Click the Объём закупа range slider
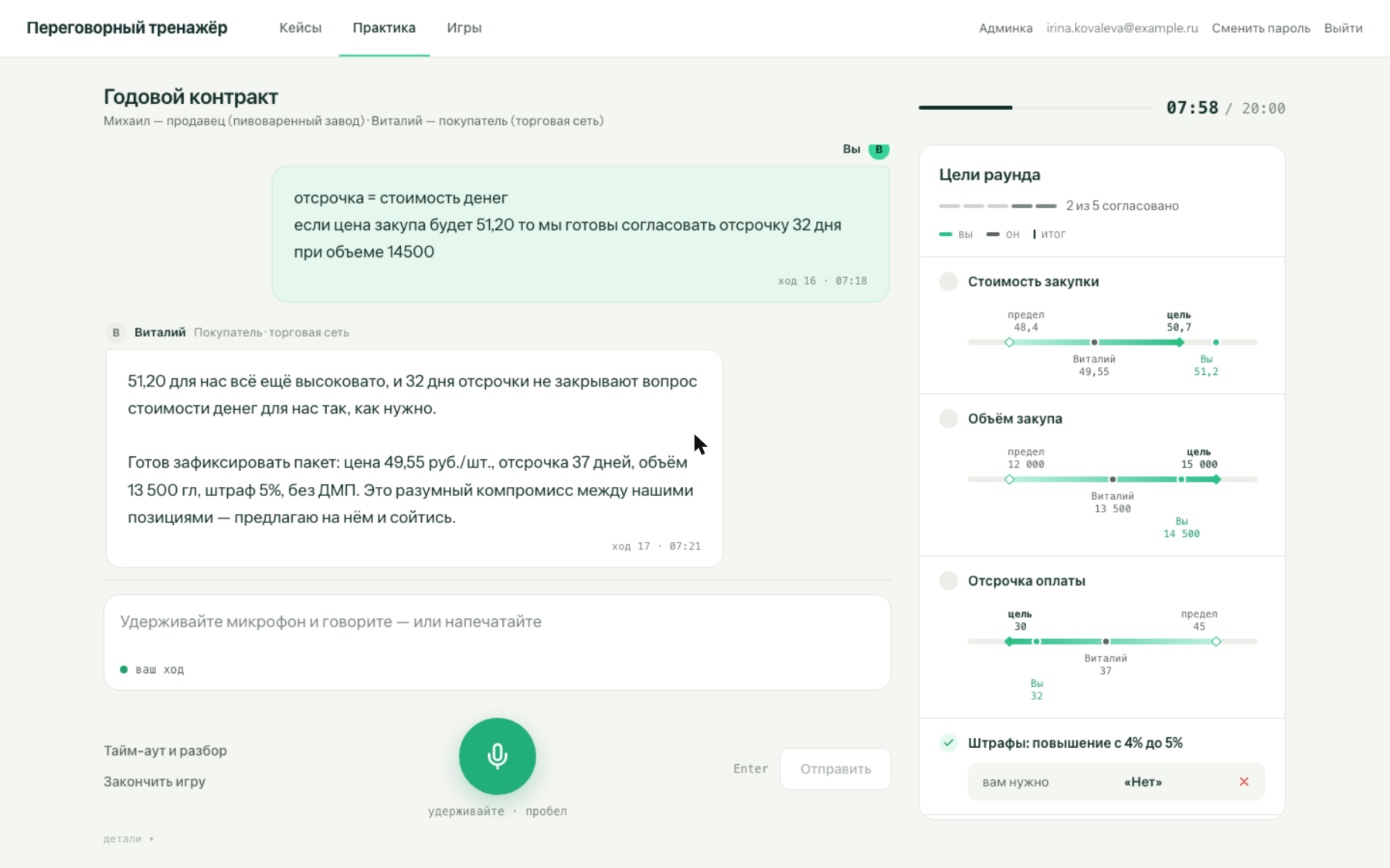Viewport: 1390px width, 868px height. click(x=1112, y=479)
